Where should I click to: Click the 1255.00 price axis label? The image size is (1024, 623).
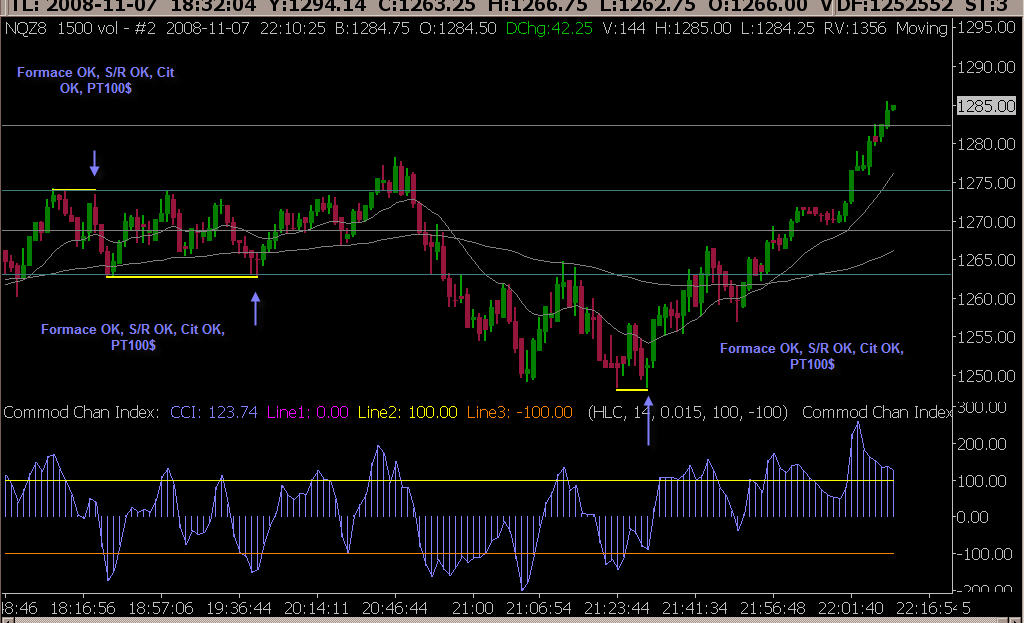pyautogui.click(x=986, y=338)
